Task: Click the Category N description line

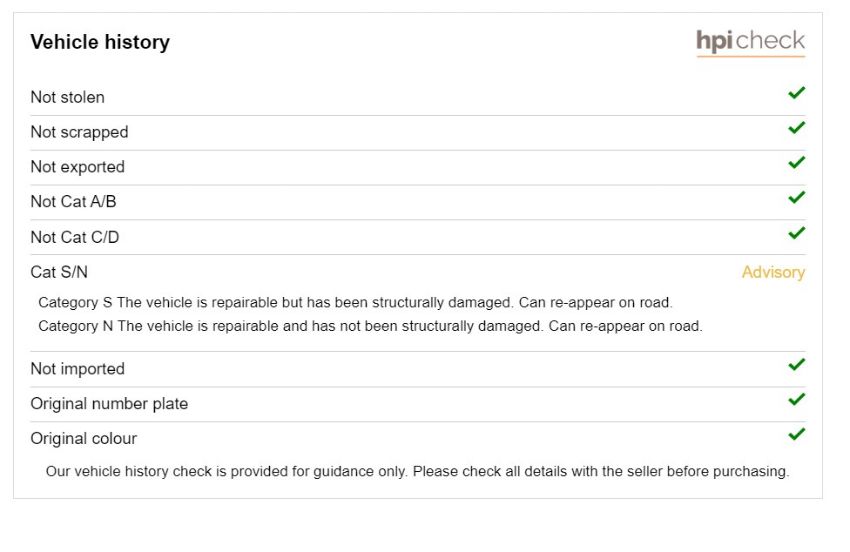Action: (370, 326)
